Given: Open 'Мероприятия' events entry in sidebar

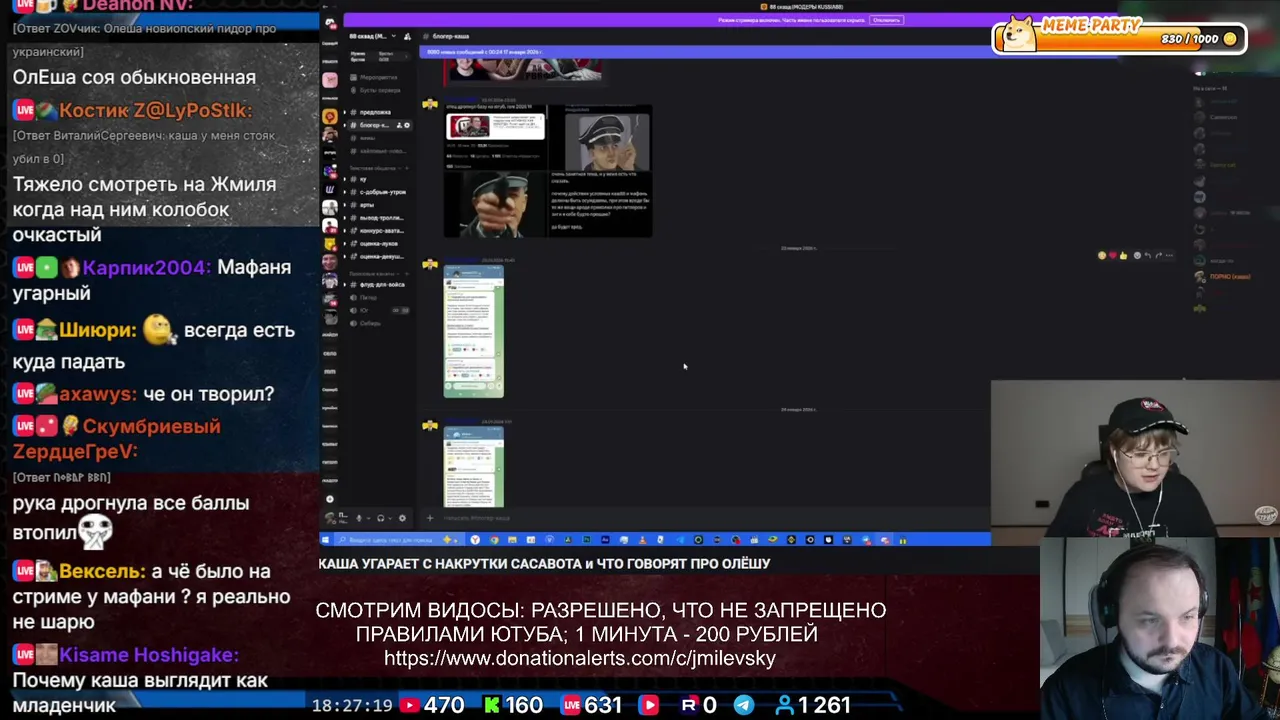Looking at the screenshot, I should coord(373,77).
